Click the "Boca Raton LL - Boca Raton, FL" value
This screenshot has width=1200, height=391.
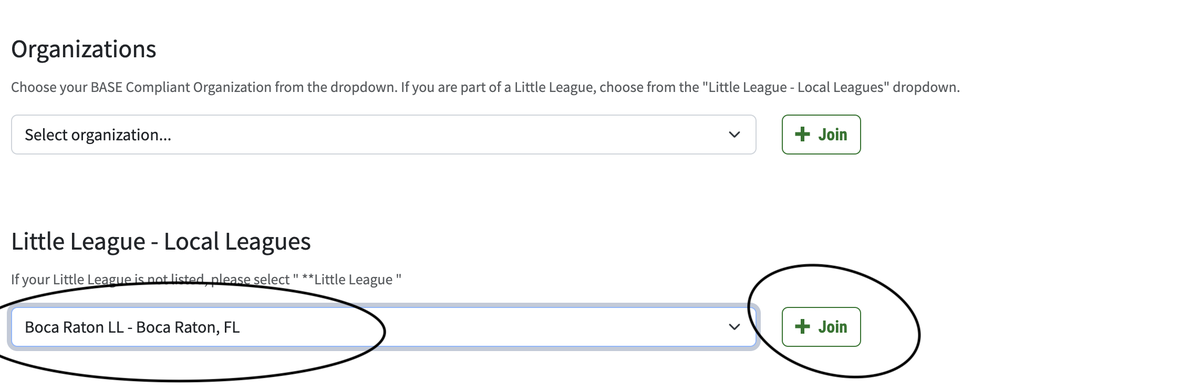tap(132, 327)
